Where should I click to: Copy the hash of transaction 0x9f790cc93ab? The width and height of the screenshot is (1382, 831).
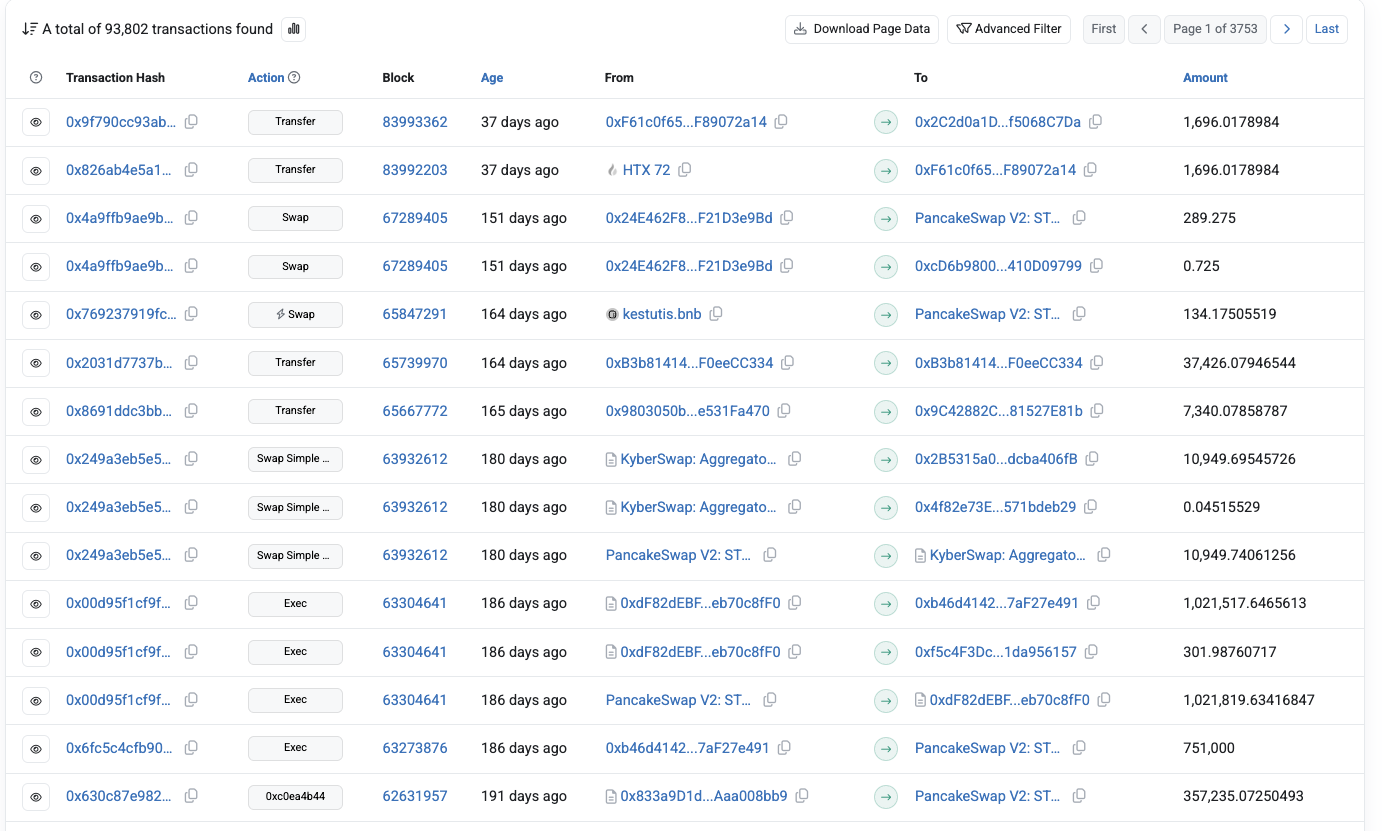coord(190,122)
